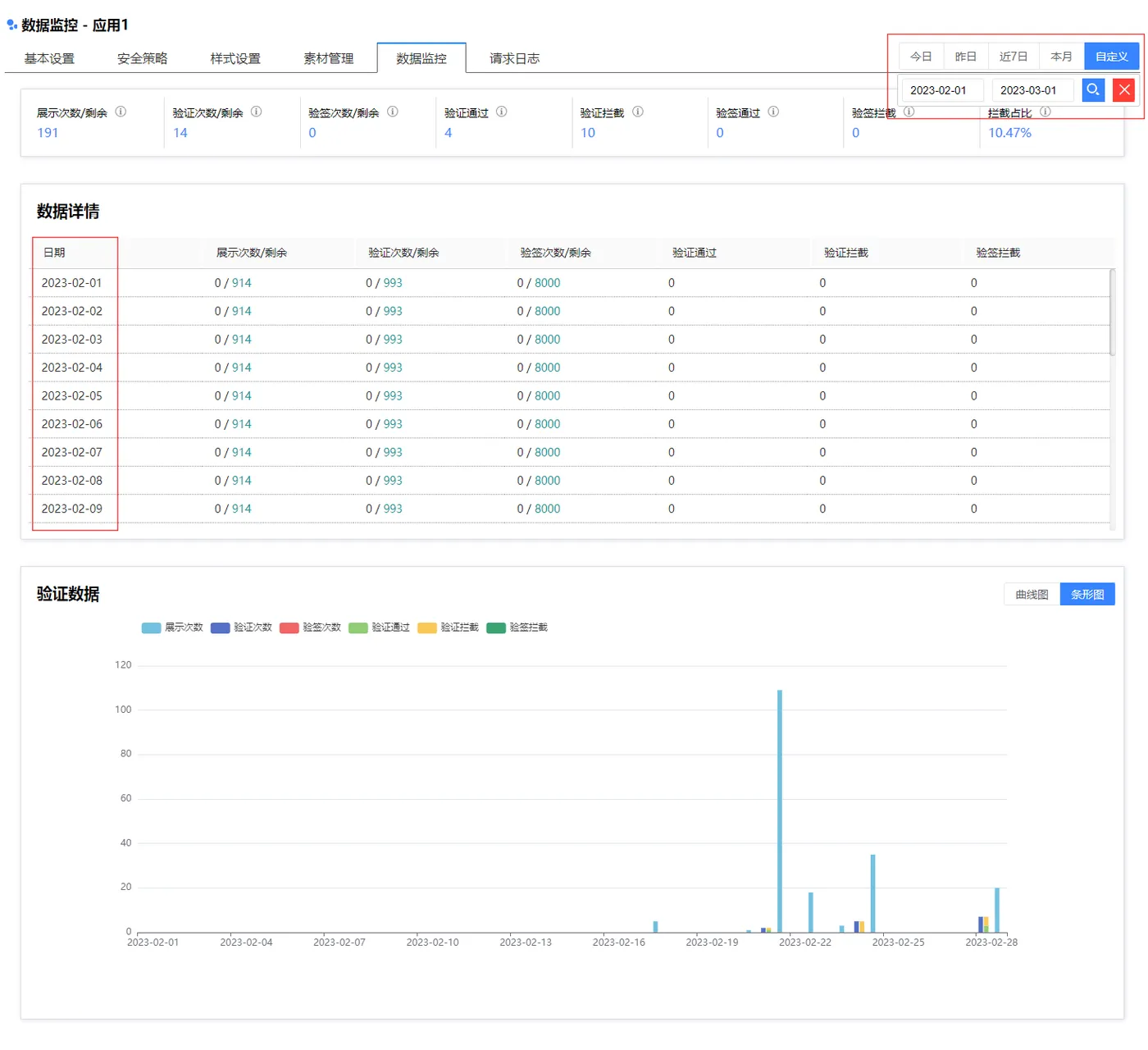
Task: Click the 展示次数/剩余 table column header
Action: (x=251, y=253)
